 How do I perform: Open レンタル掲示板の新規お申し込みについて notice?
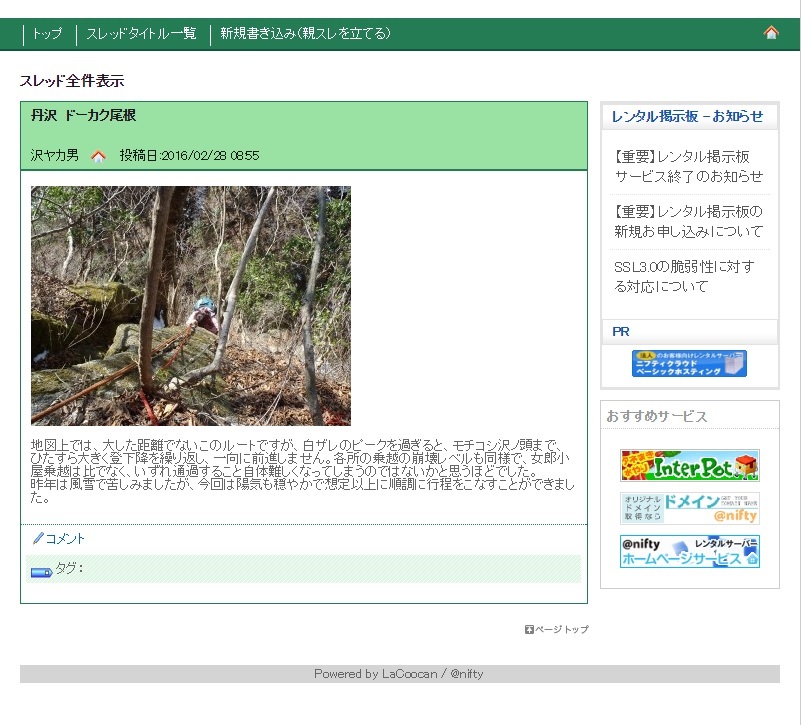688,222
